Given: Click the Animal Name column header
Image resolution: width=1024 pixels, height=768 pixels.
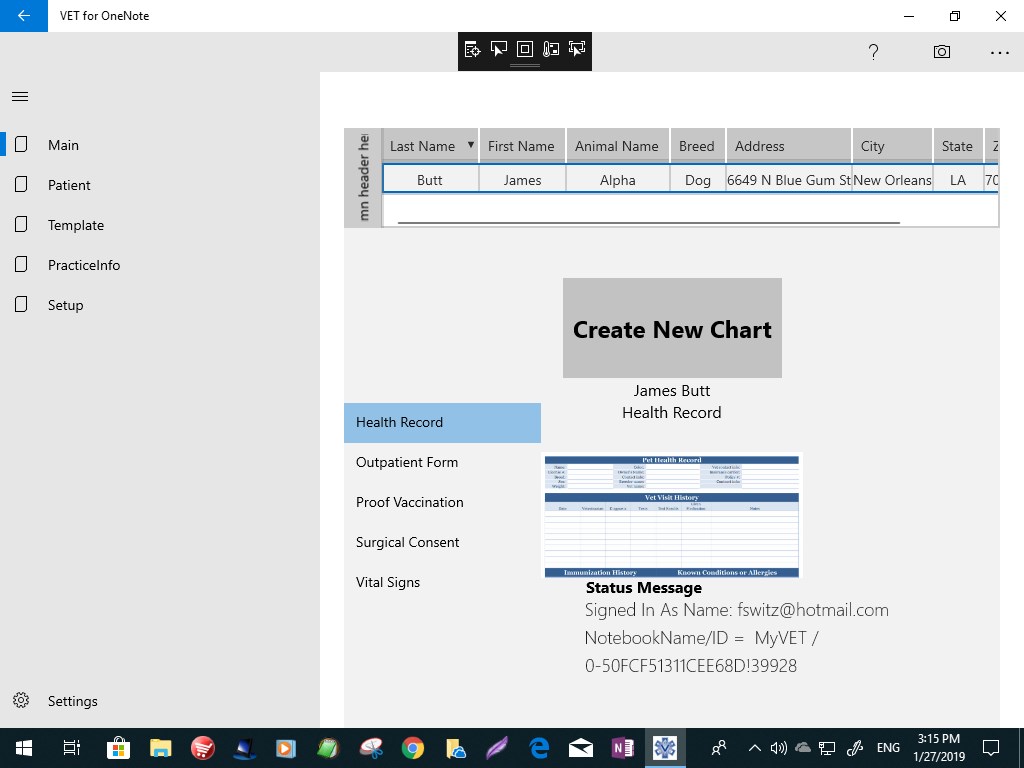Looking at the screenshot, I should pyautogui.click(x=617, y=146).
